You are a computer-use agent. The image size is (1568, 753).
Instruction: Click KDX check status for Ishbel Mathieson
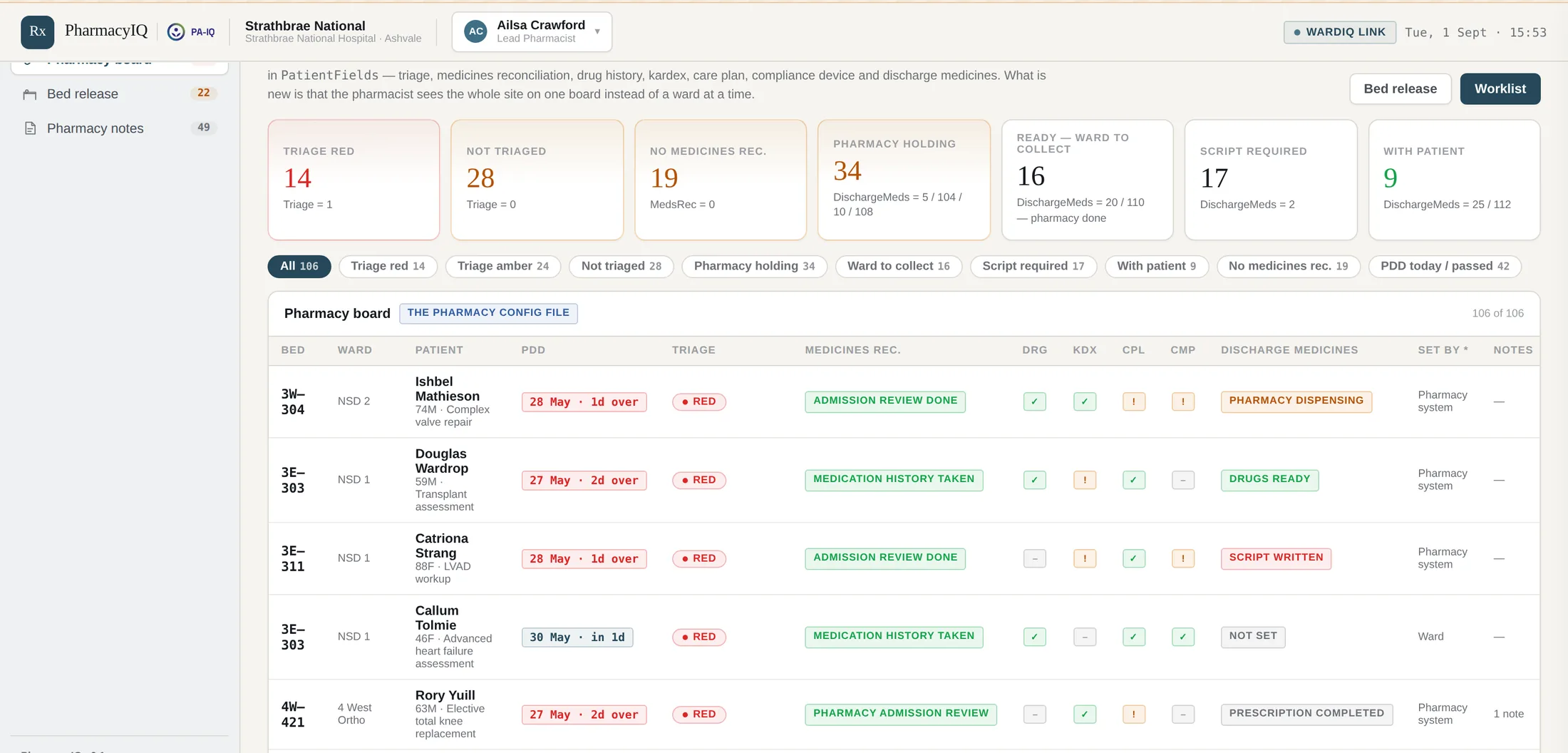coord(1085,401)
